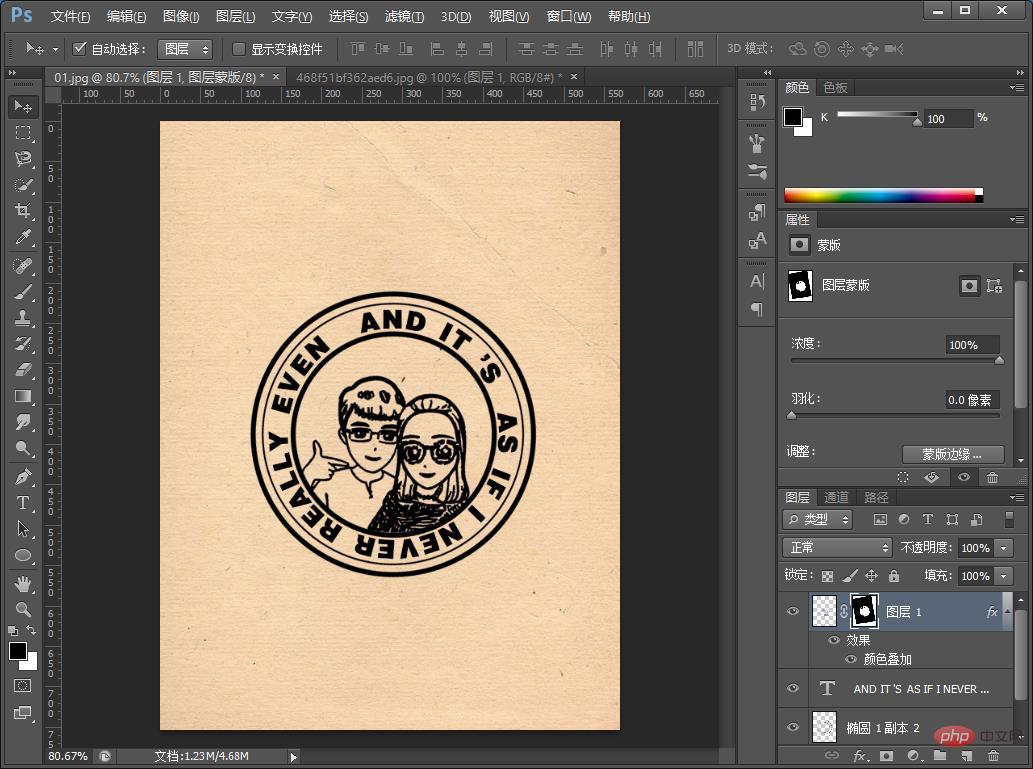Click the select pixel mask button
1033x769 pixels.
point(969,285)
